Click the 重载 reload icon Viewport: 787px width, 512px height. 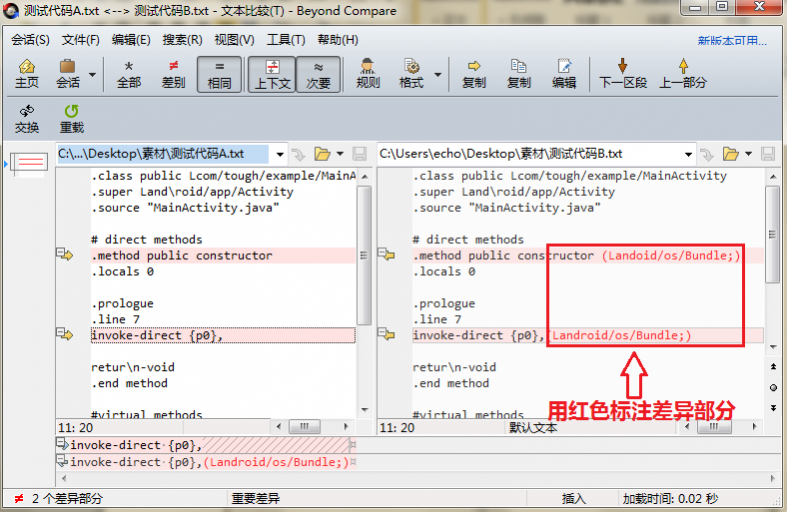[71, 118]
